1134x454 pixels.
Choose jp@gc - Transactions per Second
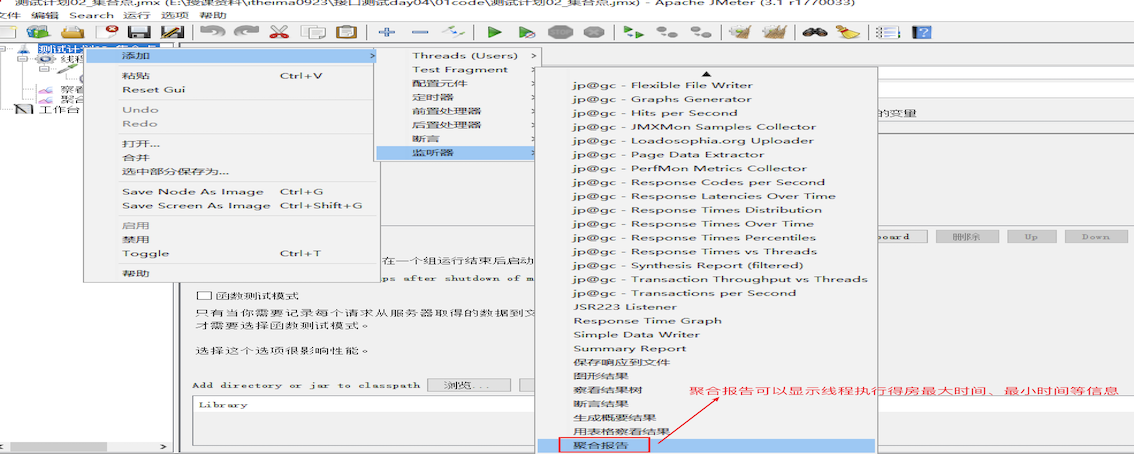click(706, 293)
